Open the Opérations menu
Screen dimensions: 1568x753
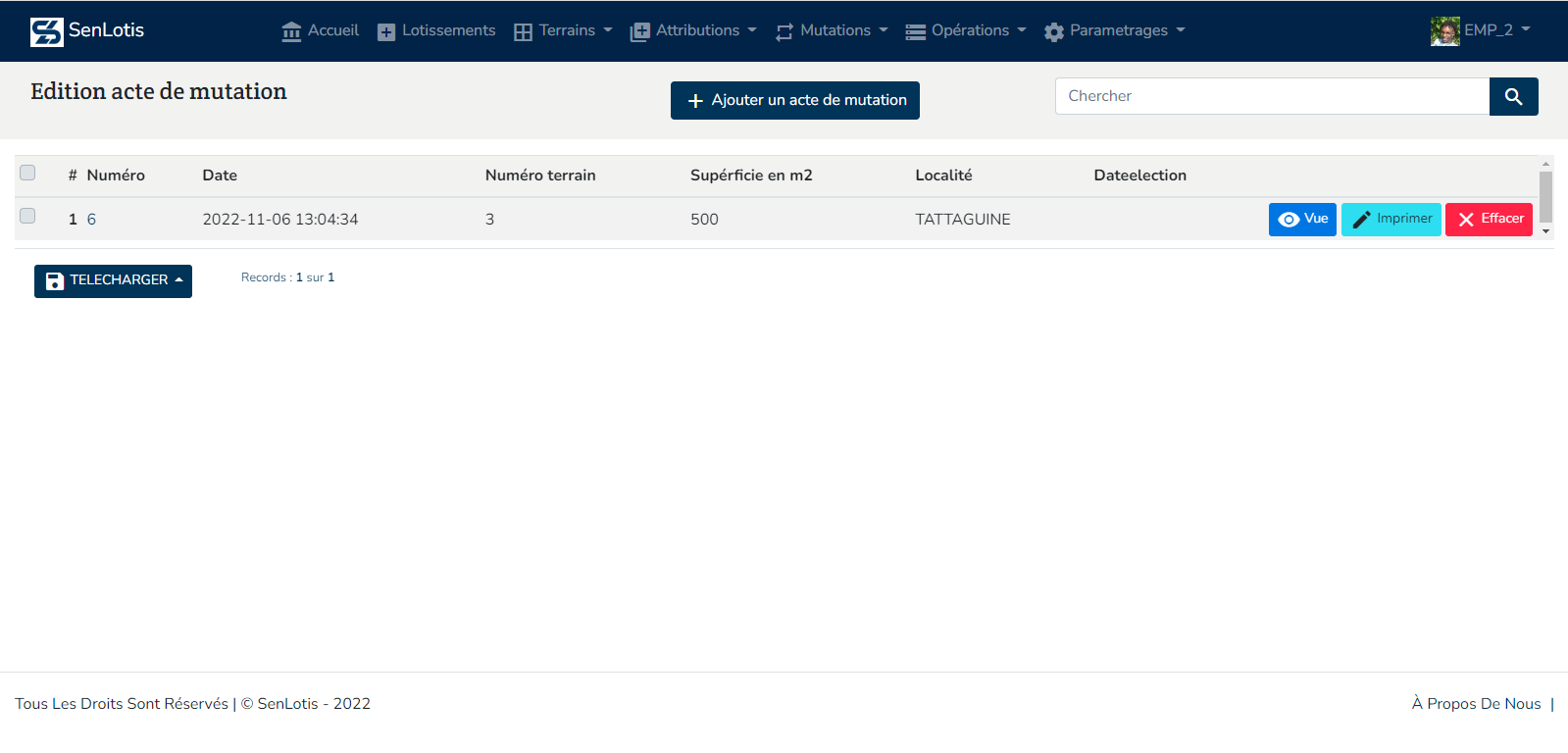(x=966, y=30)
